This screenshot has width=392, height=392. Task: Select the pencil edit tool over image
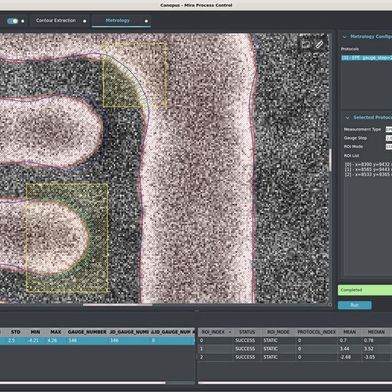click(319, 44)
